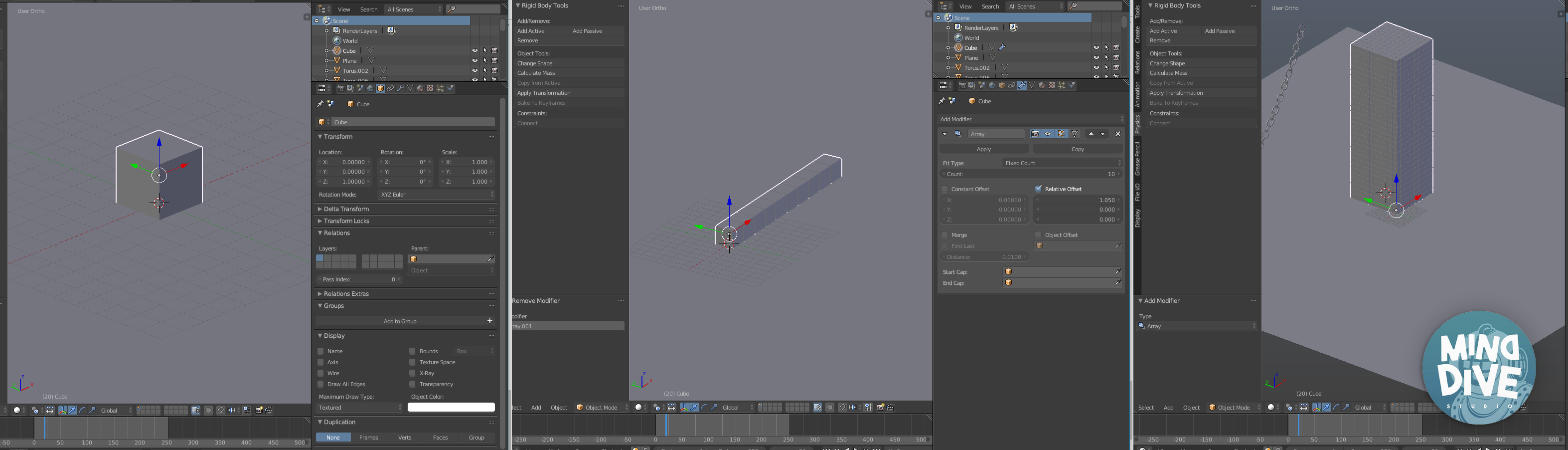Viewport: 1568px width, 450px height.
Task: Close the Array modifier with X icon
Action: [x=1117, y=134]
